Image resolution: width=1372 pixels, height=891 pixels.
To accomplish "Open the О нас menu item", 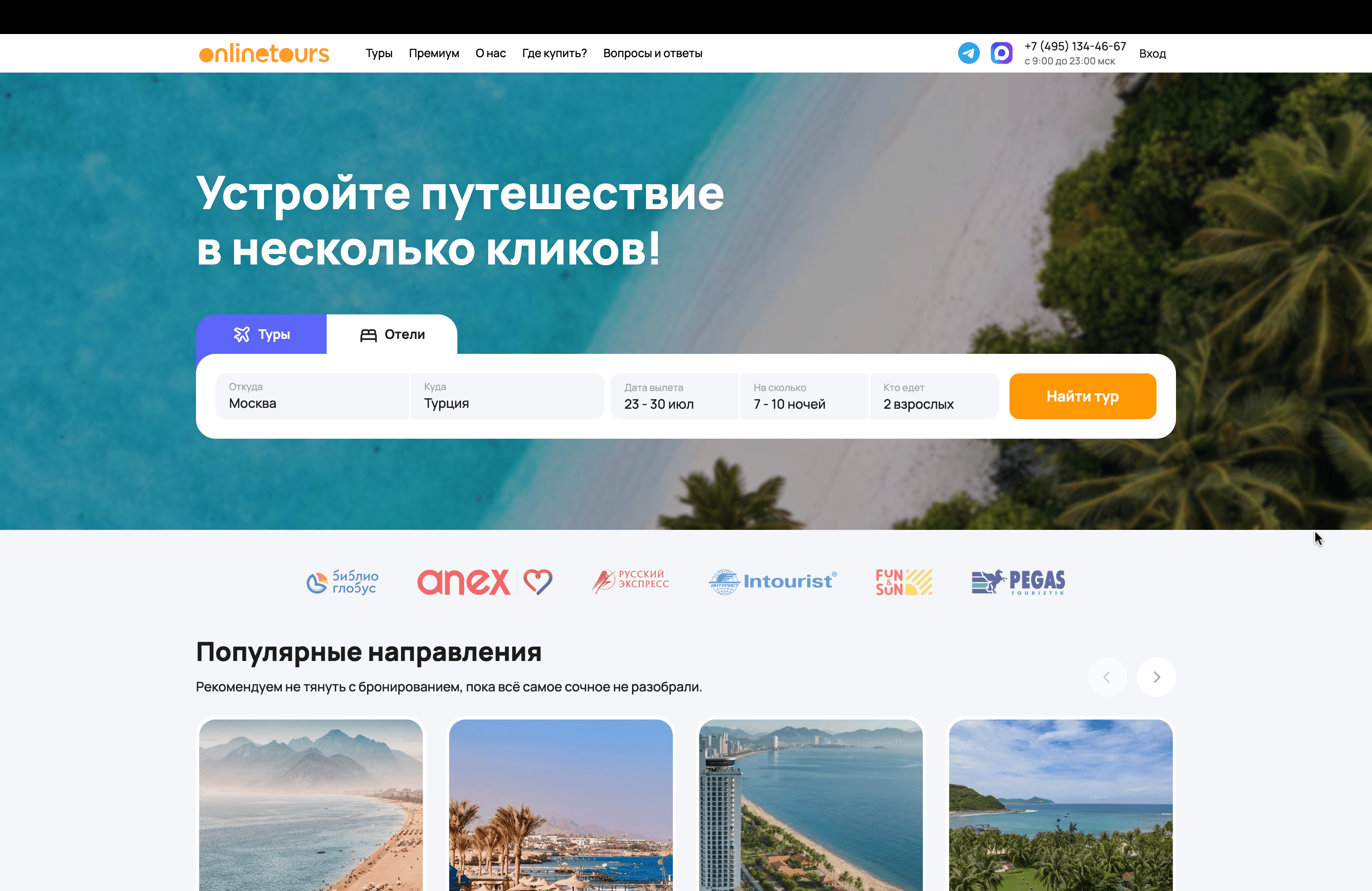I will tap(490, 53).
